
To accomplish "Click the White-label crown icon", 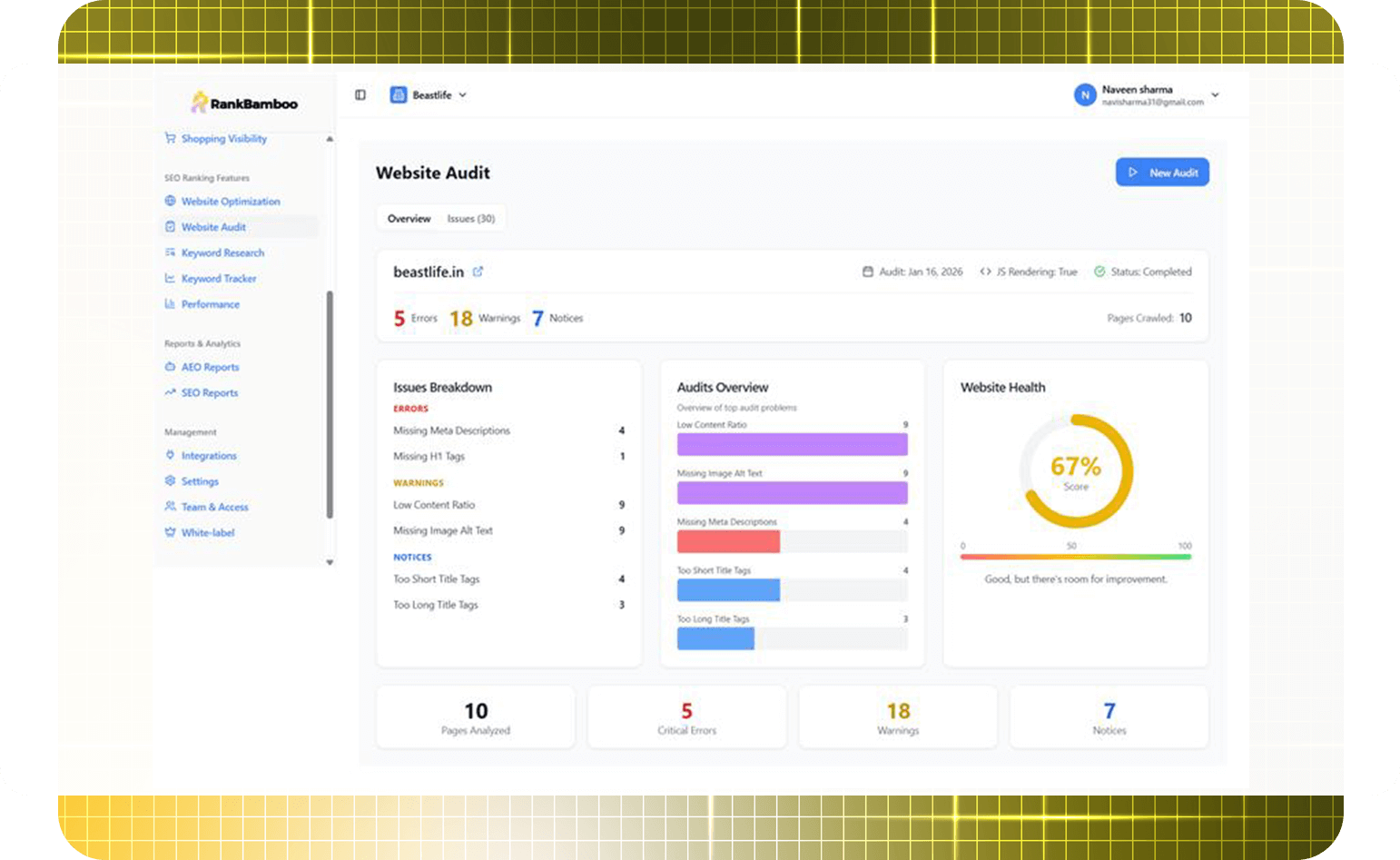I will (x=170, y=532).
